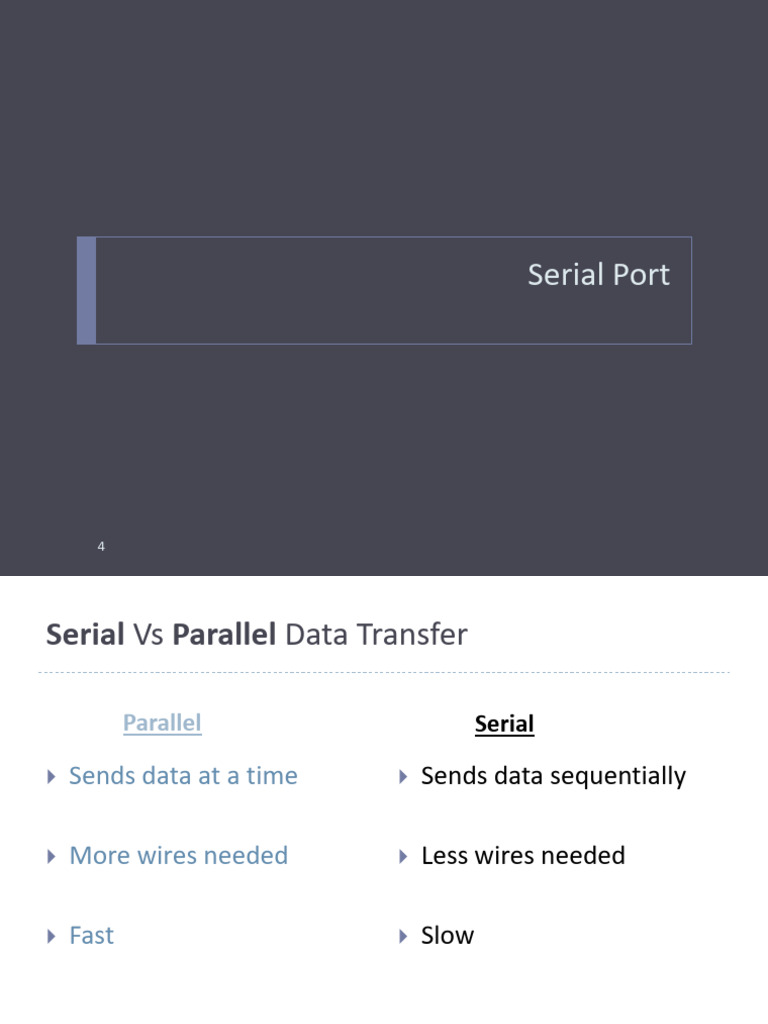Viewport: 768px width, 1024px height.
Task: Click the bullet arrow beside "More wires needed"
Action: [x=52, y=857]
